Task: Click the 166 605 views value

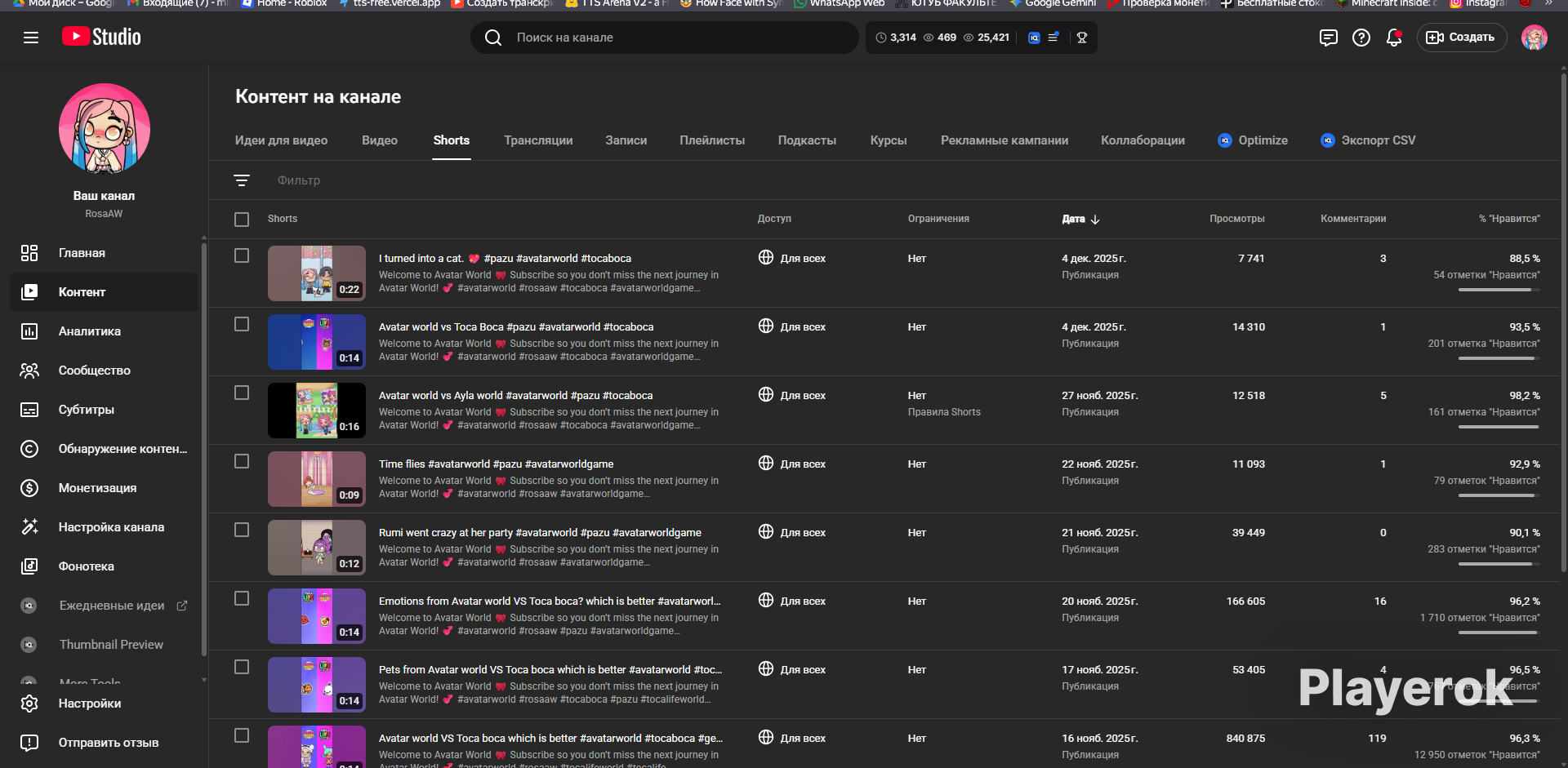Action: click(1245, 602)
